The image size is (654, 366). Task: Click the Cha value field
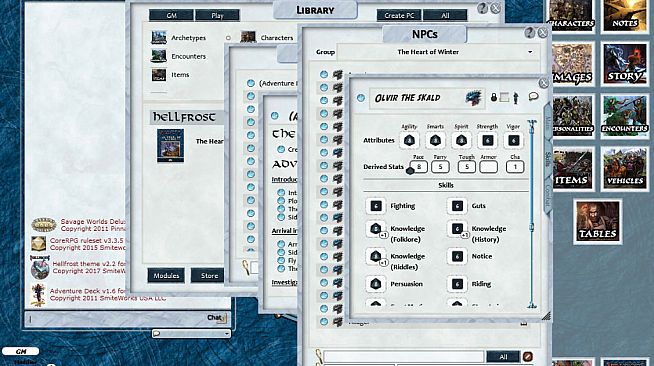click(515, 167)
